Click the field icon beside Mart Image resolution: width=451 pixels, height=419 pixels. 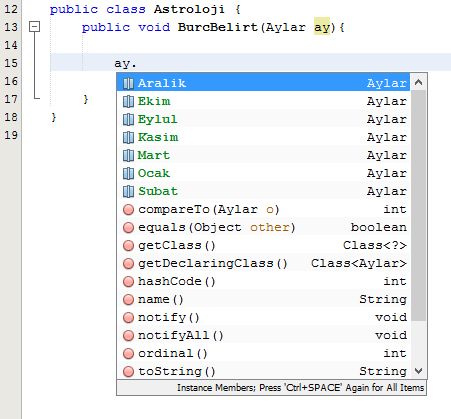pos(128,155)
